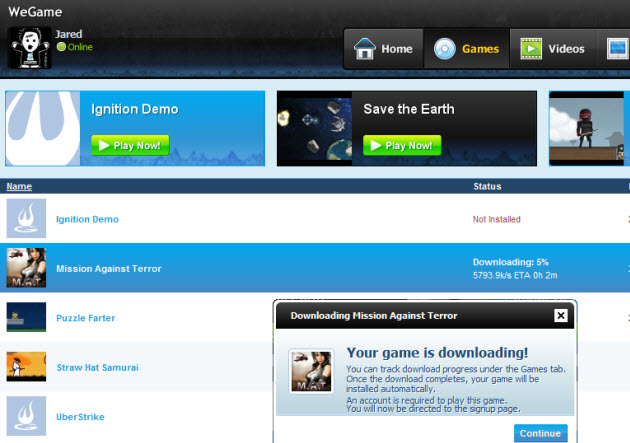
Task: Click the monitor icon tab at right edge
Action: (x=618, y=49)
